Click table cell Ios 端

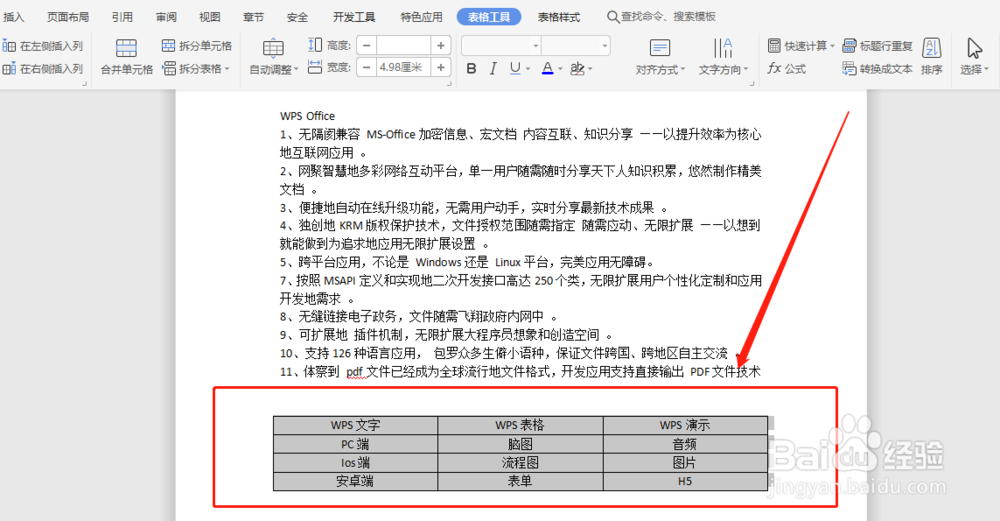pos(355,462)
